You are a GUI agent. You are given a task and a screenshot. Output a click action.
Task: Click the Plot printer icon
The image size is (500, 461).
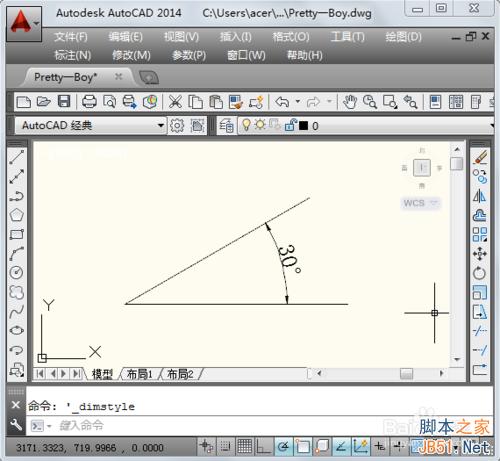(89, 102)
